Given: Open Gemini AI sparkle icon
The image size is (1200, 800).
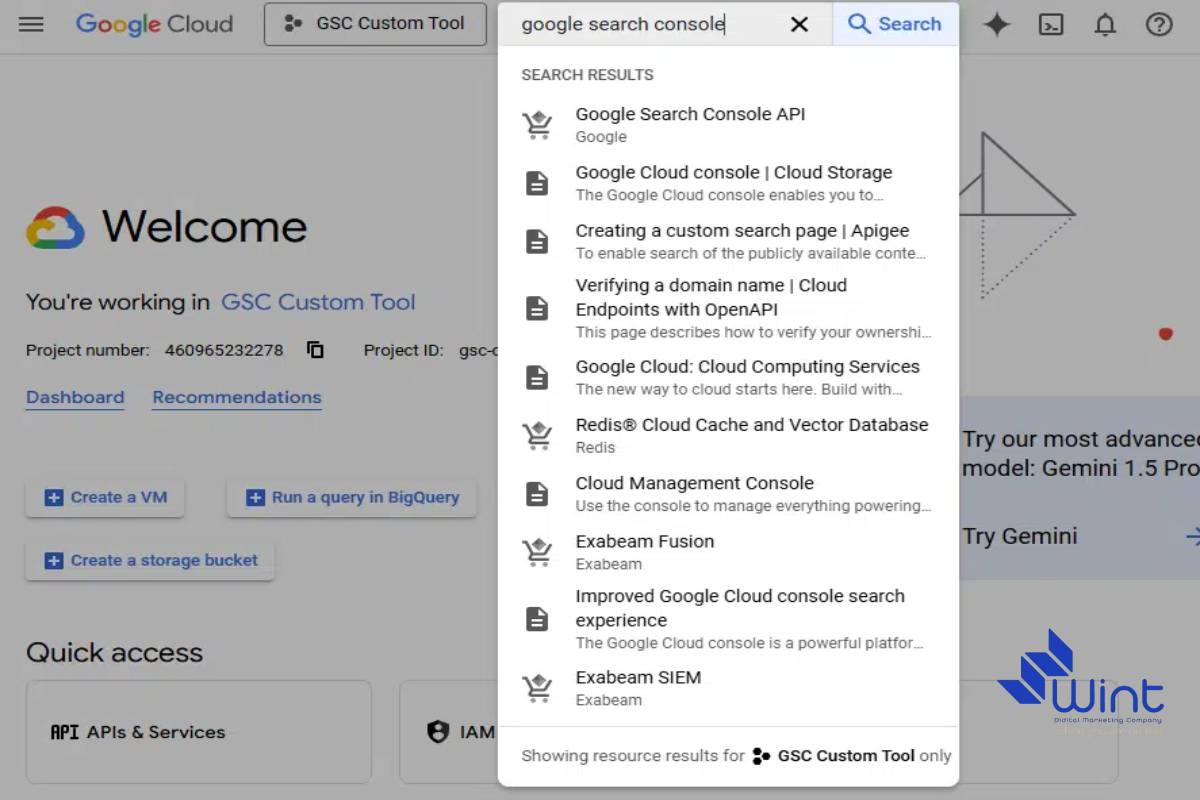Looking at the screenshot, I should click(x=997, y=24).
